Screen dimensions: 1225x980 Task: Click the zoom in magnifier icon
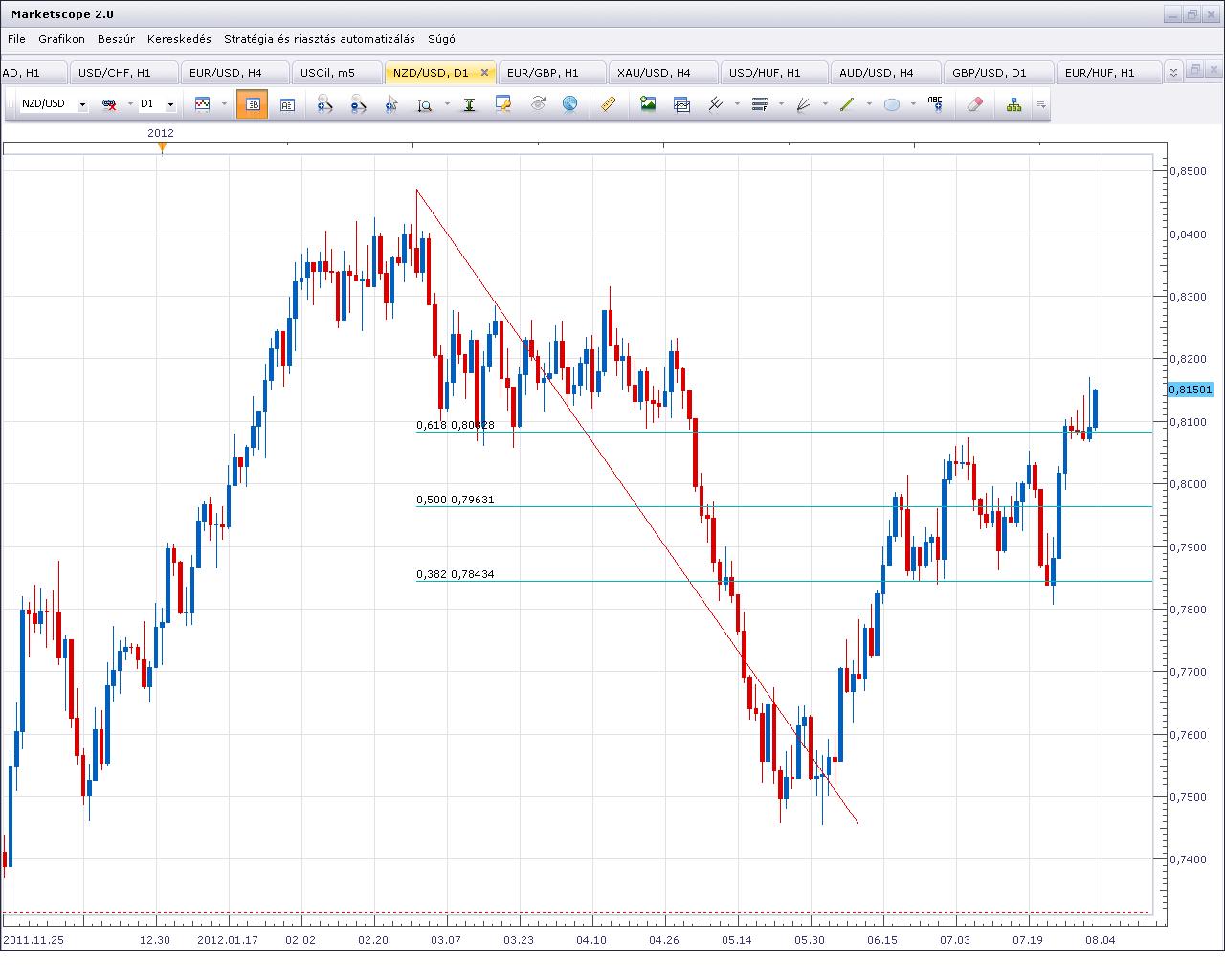(x=324, y=104)
